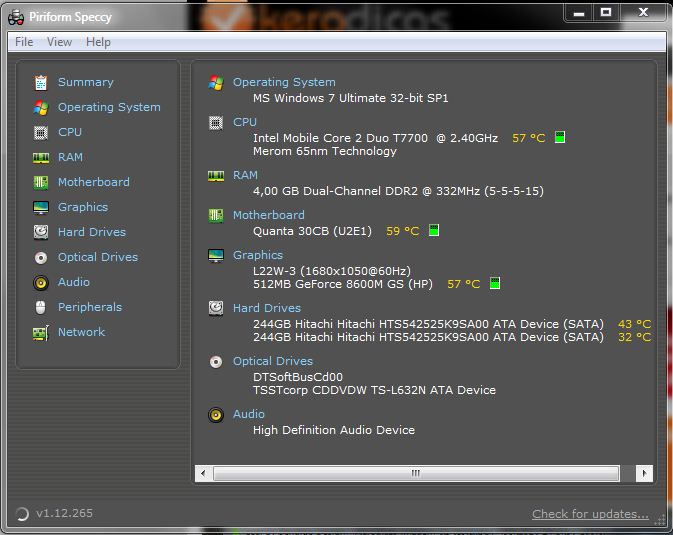Click the 'L22W-3 (1680x1050@60Hz)' text
673x535 pixels.
click(x=332, y=271)
